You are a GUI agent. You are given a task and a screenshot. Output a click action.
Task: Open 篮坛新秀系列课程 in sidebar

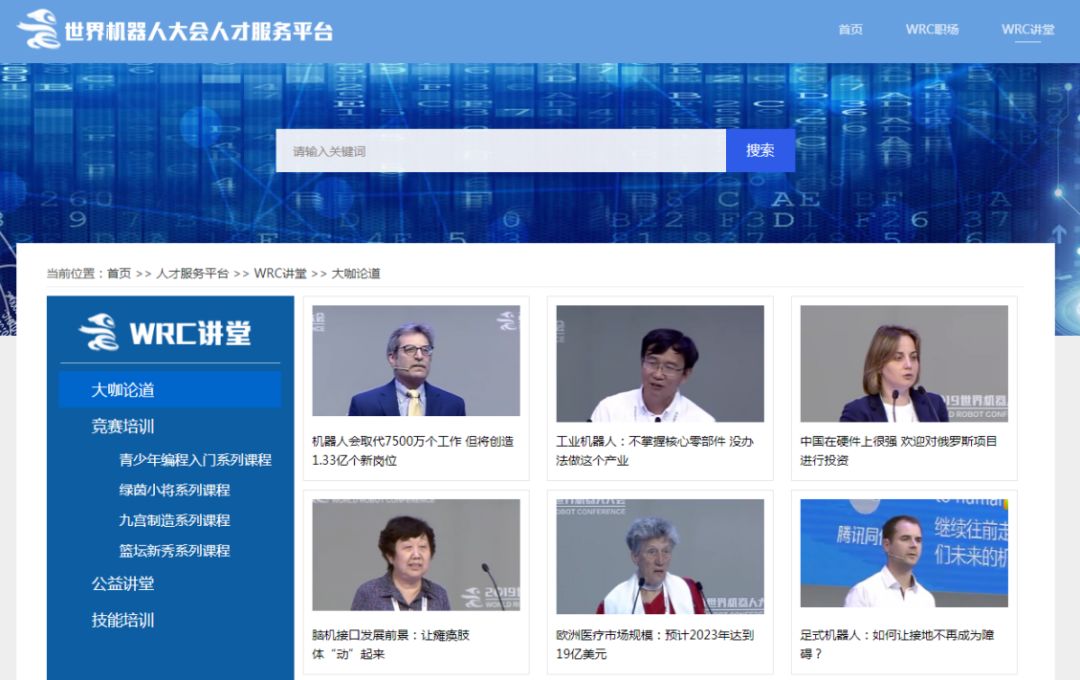tap(174, 550)
